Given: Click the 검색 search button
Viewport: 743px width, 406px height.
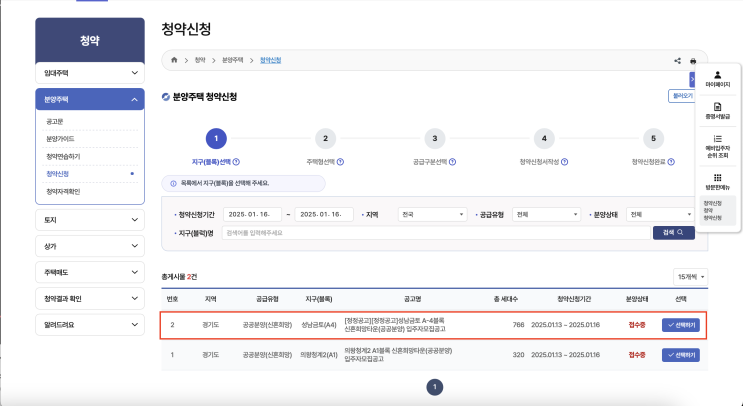Looking at the screenshot, I should (674, 233).
